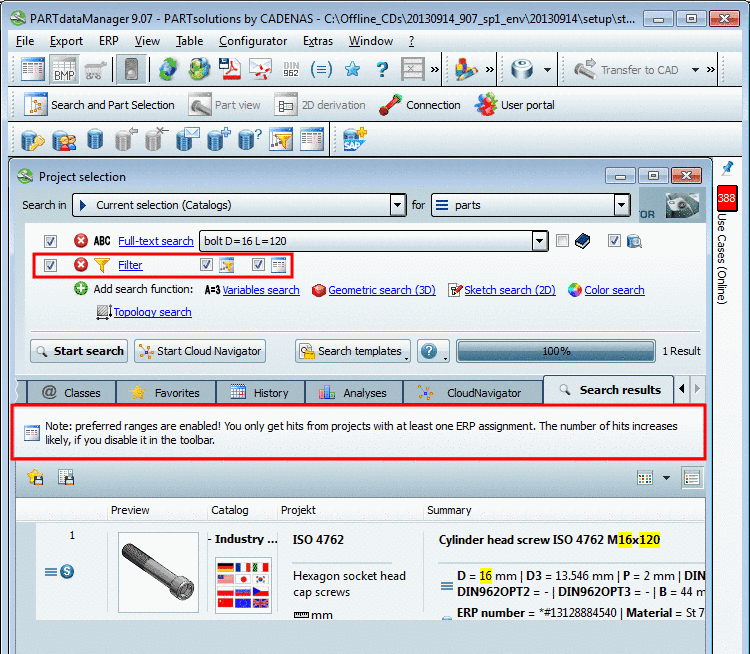Click the database with key icon
Screen dimensions: 750x654
pyautogui.click(x=33, y=140)
